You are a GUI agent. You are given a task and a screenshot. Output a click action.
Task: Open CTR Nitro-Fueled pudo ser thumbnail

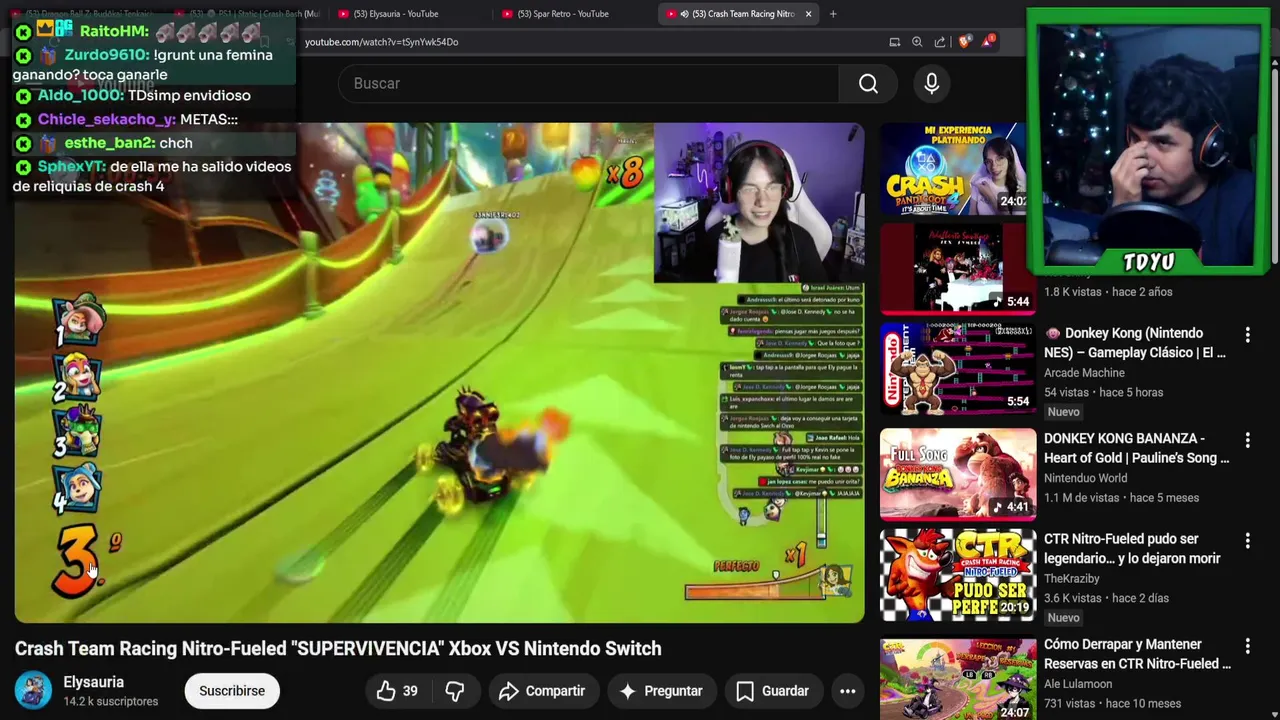(958, 575)
